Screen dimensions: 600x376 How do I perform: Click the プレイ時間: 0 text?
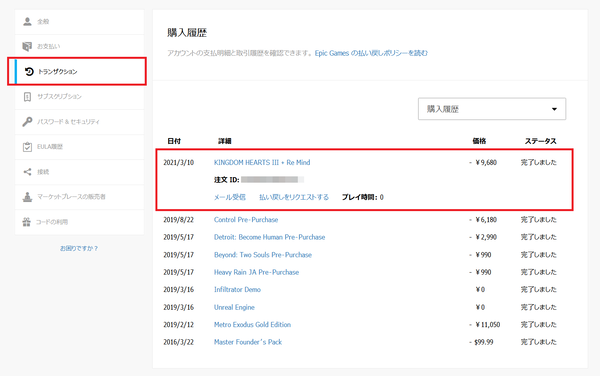point(362,197)
